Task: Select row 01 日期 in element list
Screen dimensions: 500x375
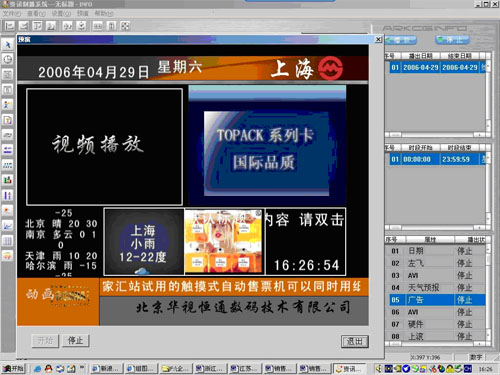Action: [x=438, y=251]
